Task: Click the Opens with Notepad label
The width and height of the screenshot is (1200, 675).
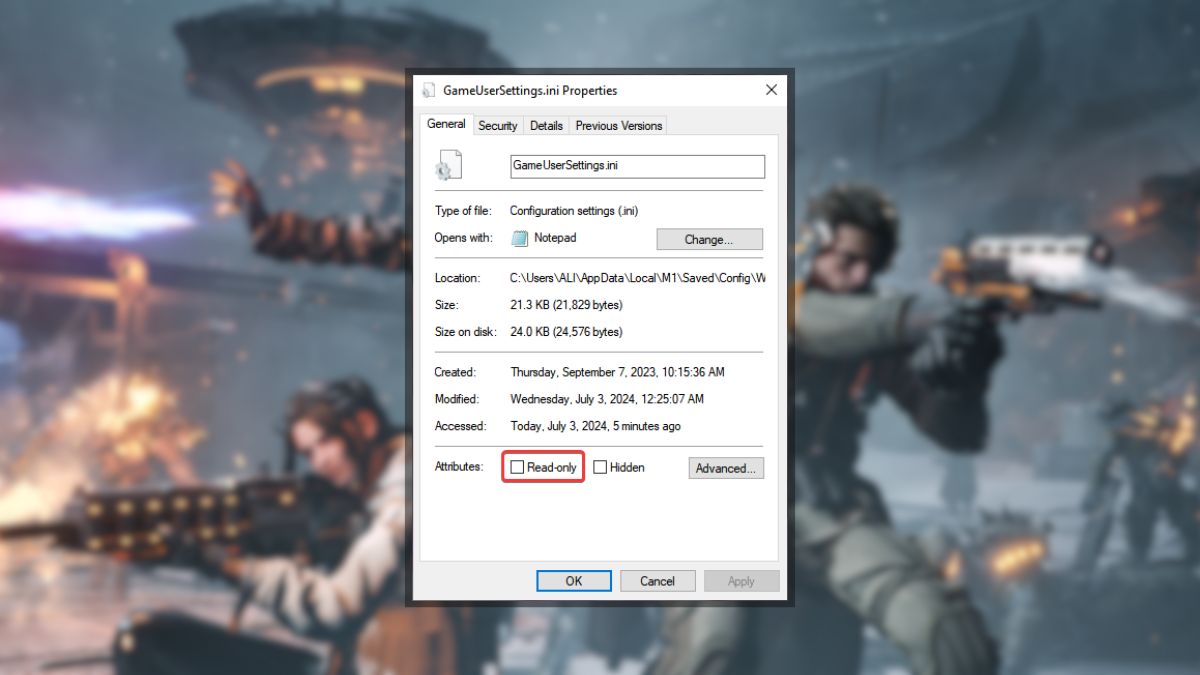Action: (x=555, y=238)
